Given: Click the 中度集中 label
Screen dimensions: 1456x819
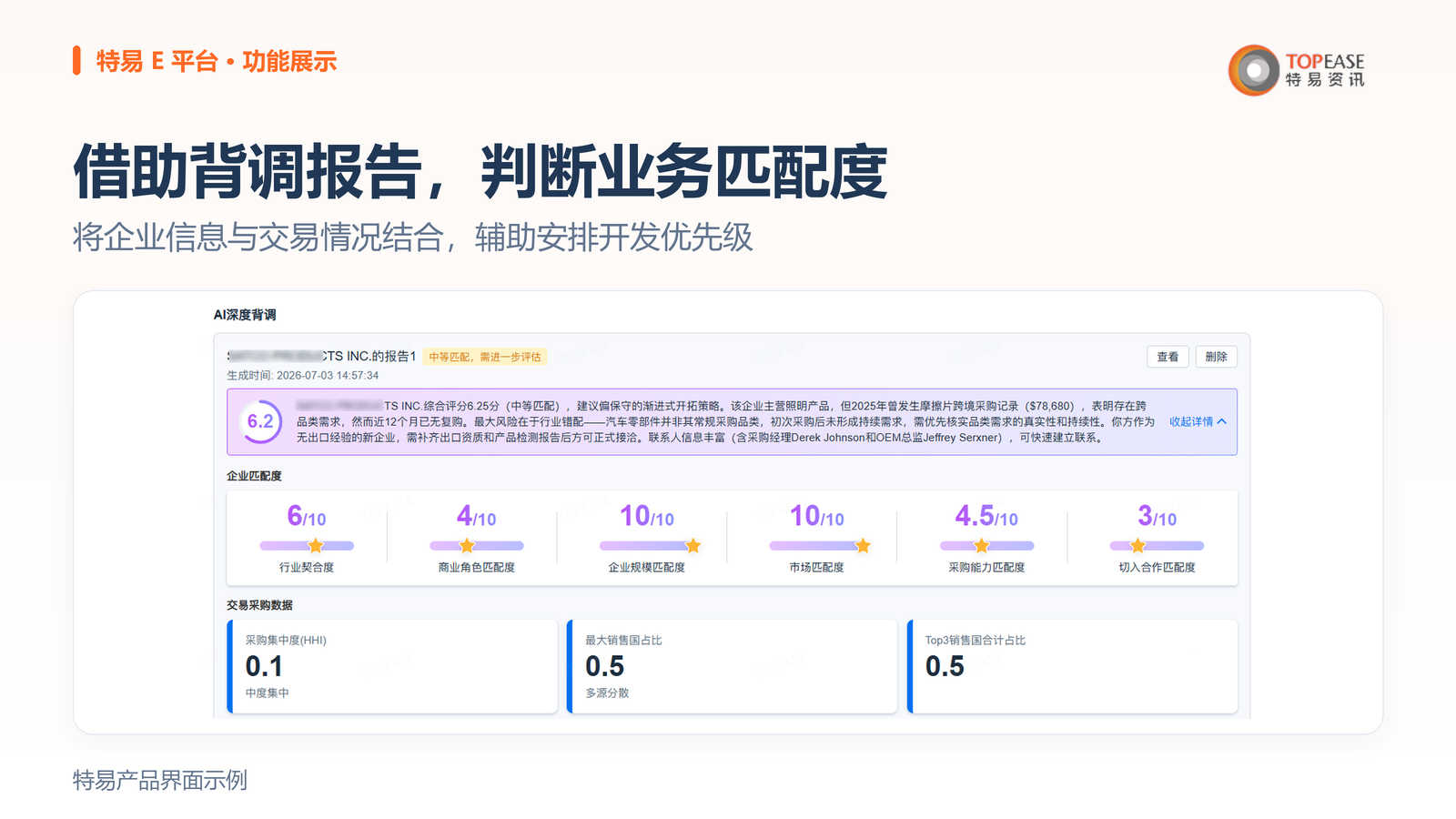Looking at the screenshot, I should (268, 693).
